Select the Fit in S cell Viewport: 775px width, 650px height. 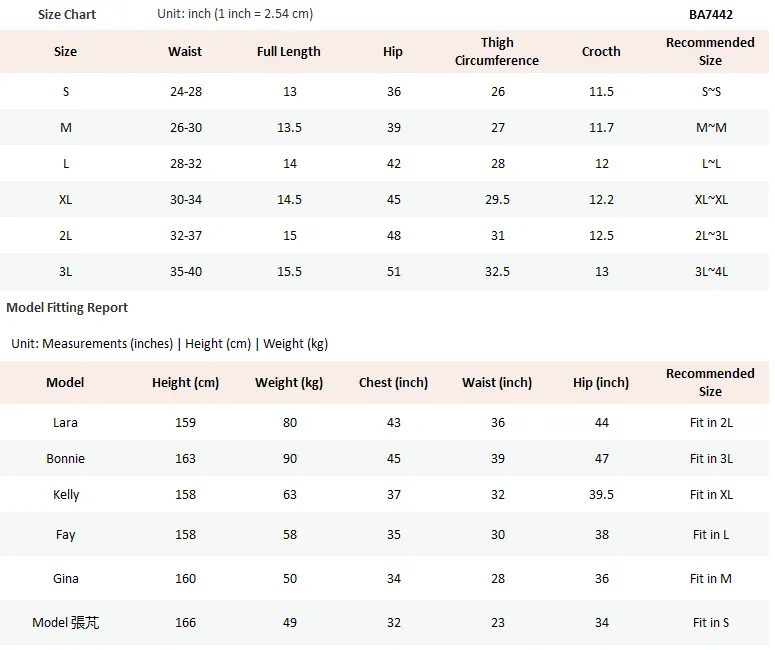tap(711, 623)
